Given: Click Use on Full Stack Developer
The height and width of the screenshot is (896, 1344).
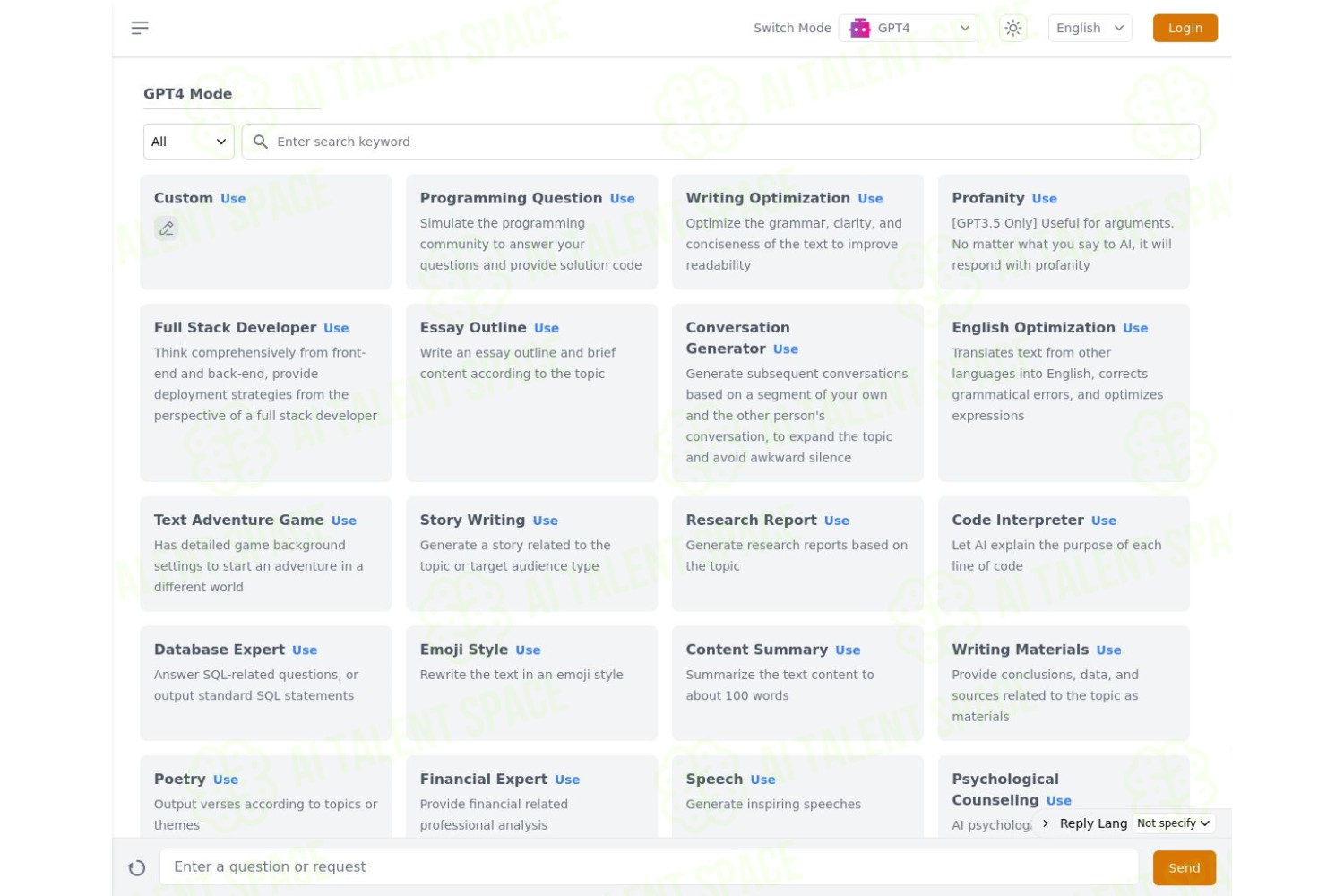Looking at the screenshot, I should tap(336, 328).
